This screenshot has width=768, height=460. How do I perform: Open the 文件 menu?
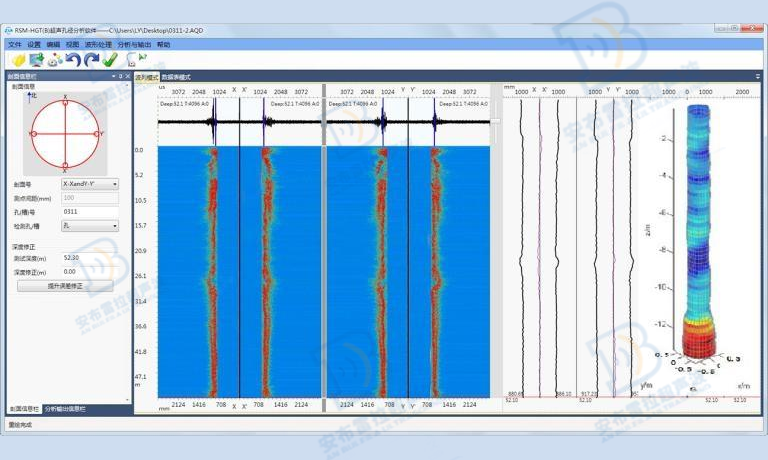pos(15,45)
